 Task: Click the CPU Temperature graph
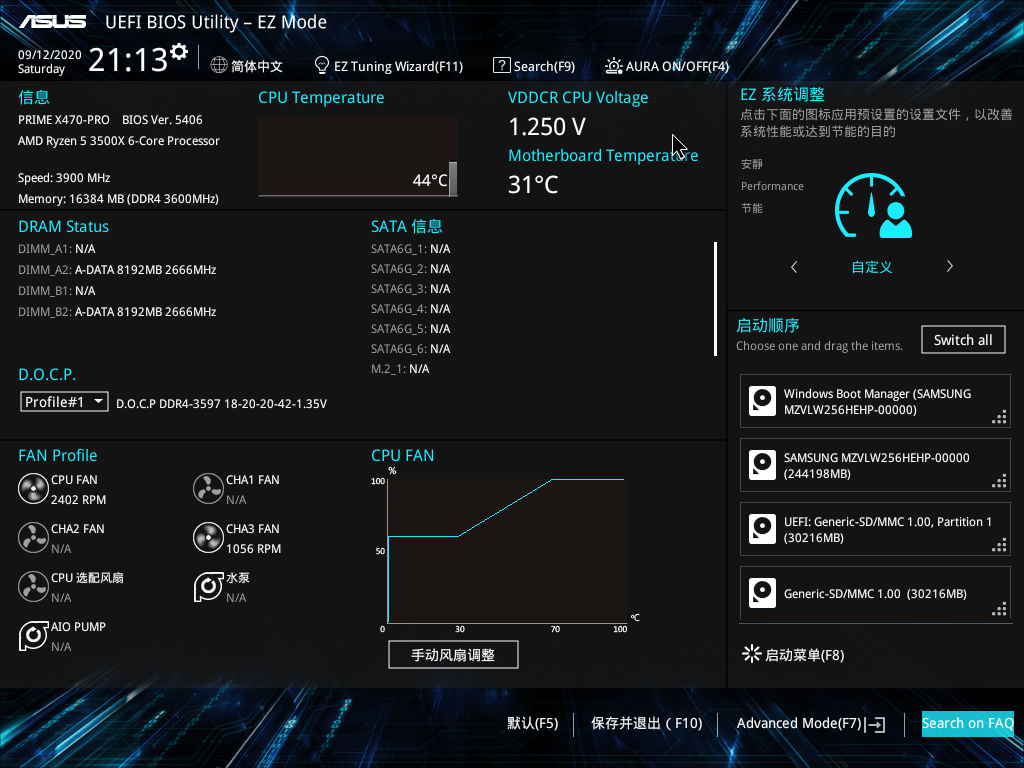[x=358, y=157]
